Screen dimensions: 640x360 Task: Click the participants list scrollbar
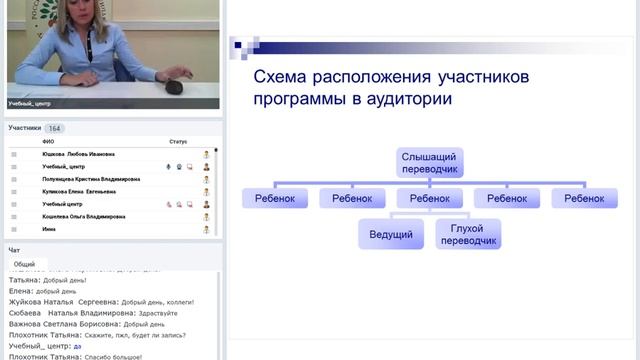pos(216,192)
